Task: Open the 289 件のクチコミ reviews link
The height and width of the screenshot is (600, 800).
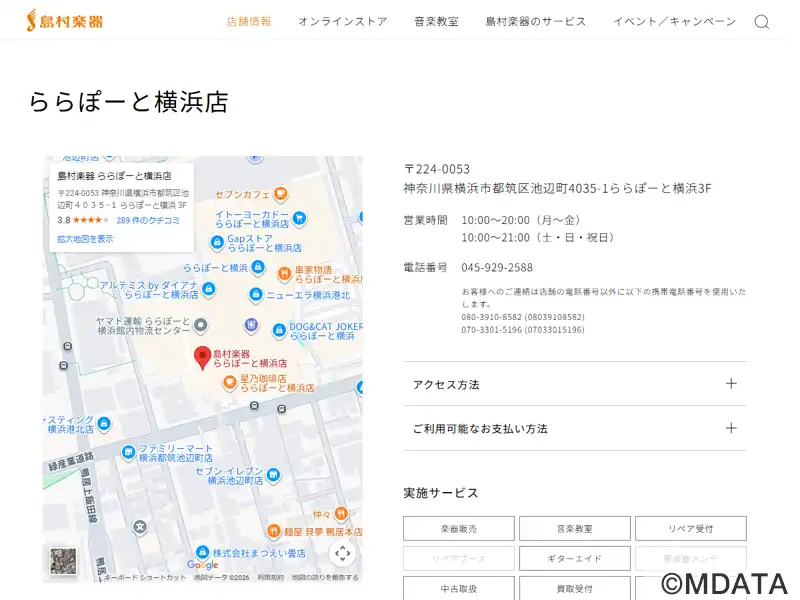Action: point(148,220)
